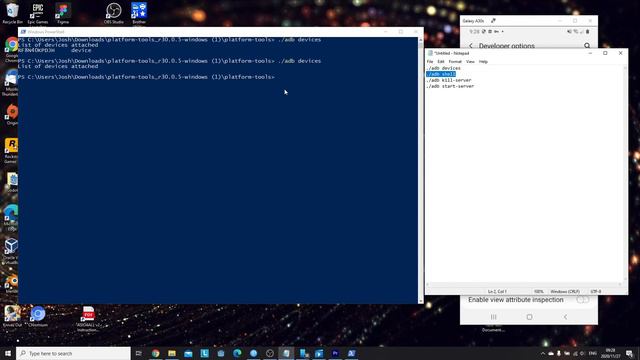Open the notification center icon

tap(629, 353)
